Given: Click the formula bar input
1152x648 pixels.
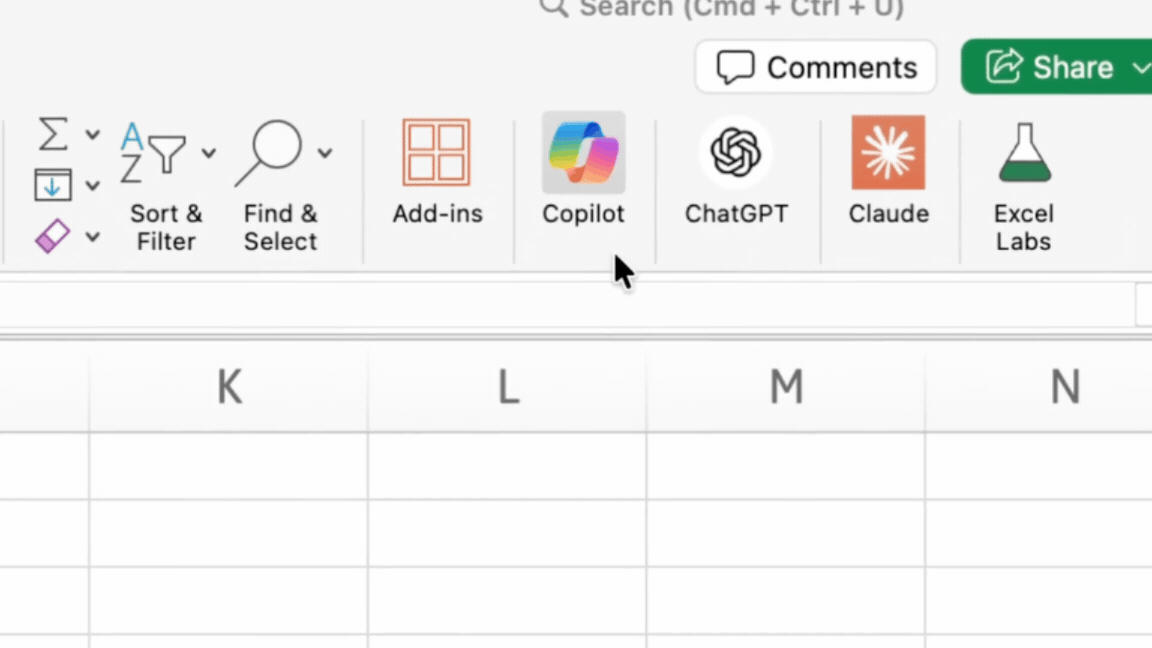Looking at the screenshot, I should (560, 304).
